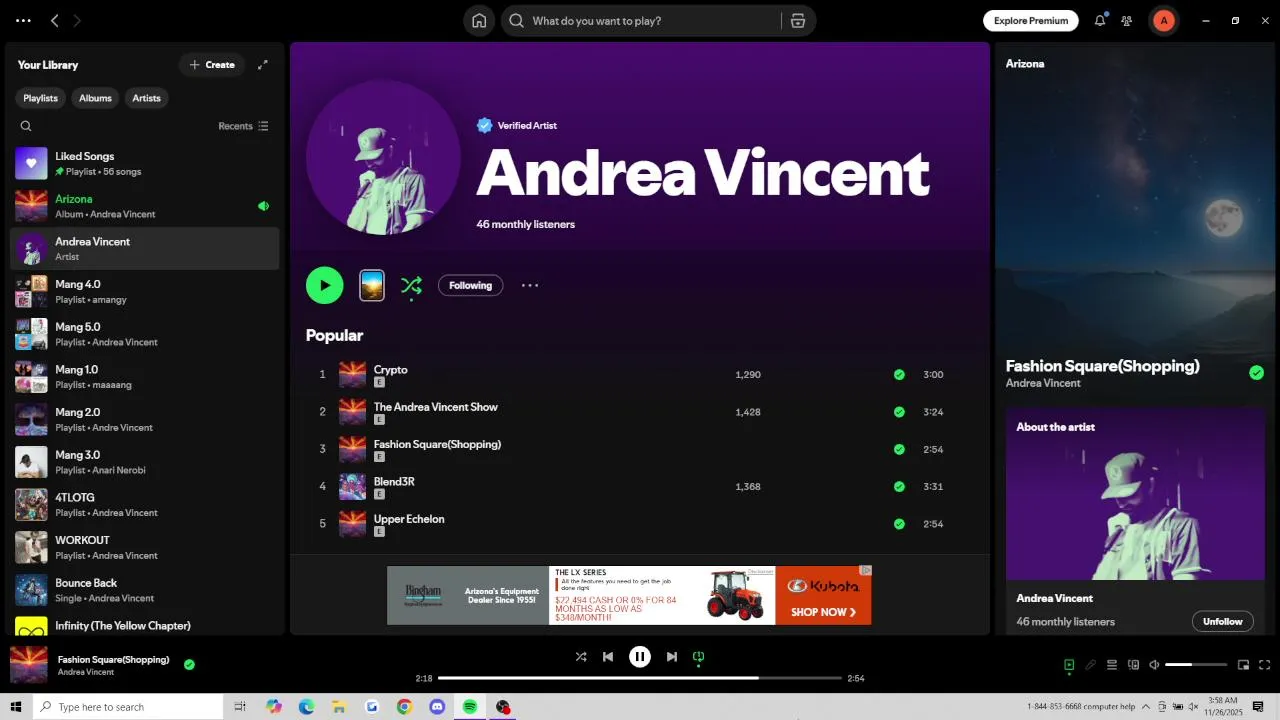Open Liked Songs playlist

pos(145,163)
